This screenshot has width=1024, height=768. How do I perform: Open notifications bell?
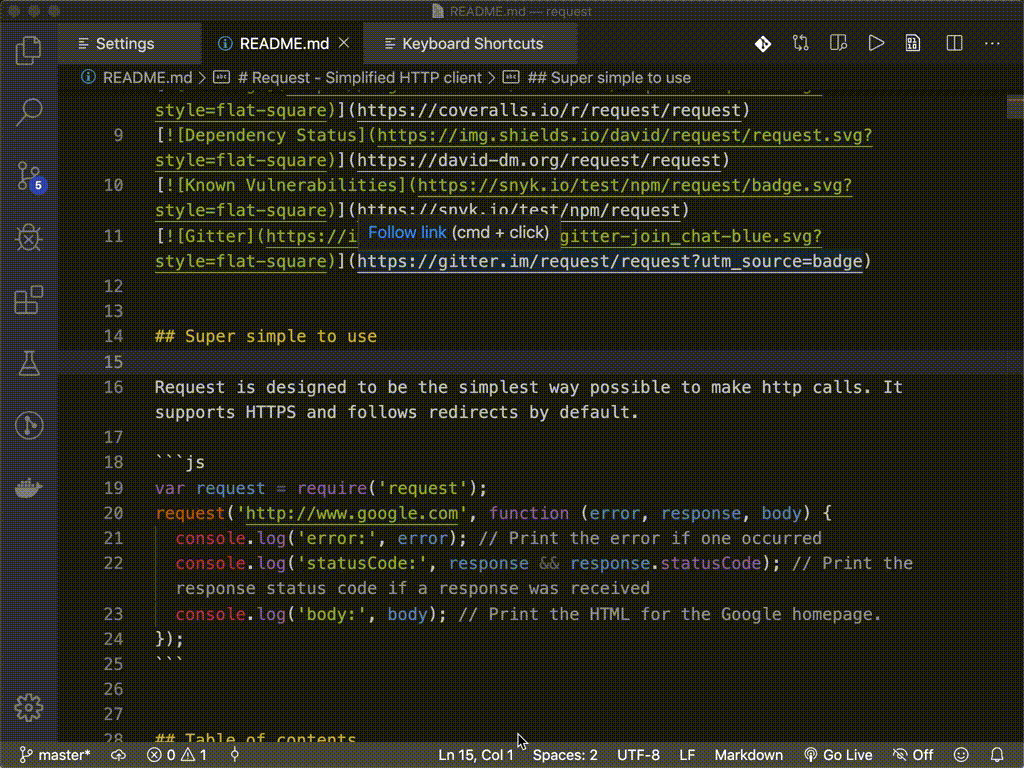pos(997,755)
